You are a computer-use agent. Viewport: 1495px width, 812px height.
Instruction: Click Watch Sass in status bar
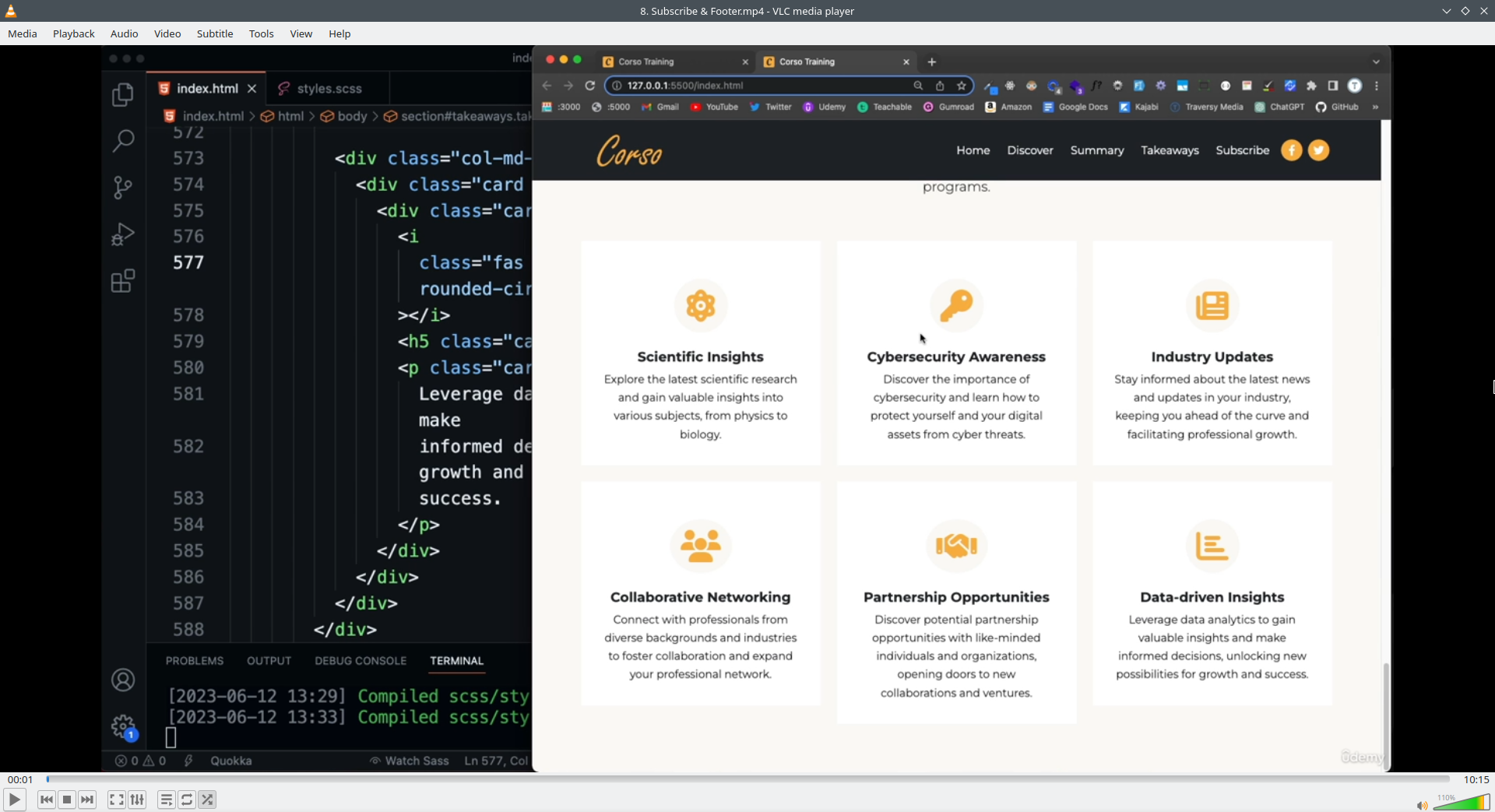coord(410,761)
